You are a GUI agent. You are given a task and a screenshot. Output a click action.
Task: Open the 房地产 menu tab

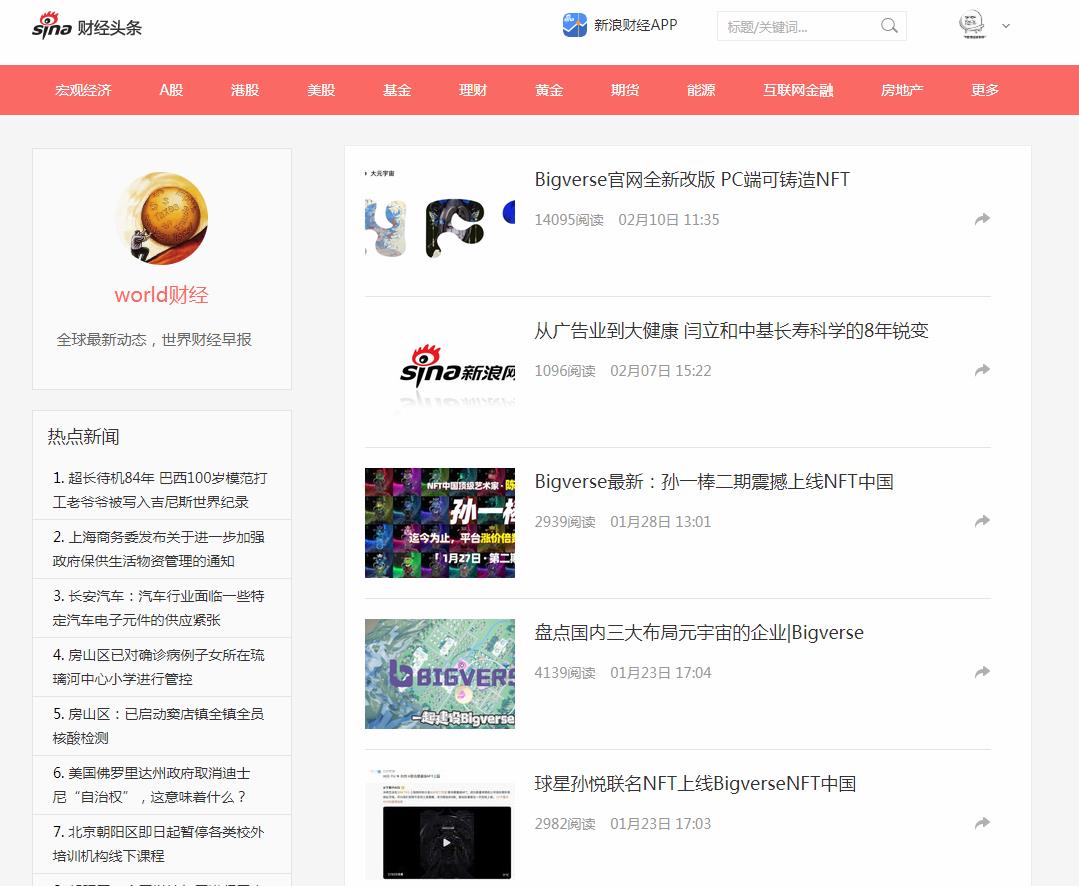[902, 90]
